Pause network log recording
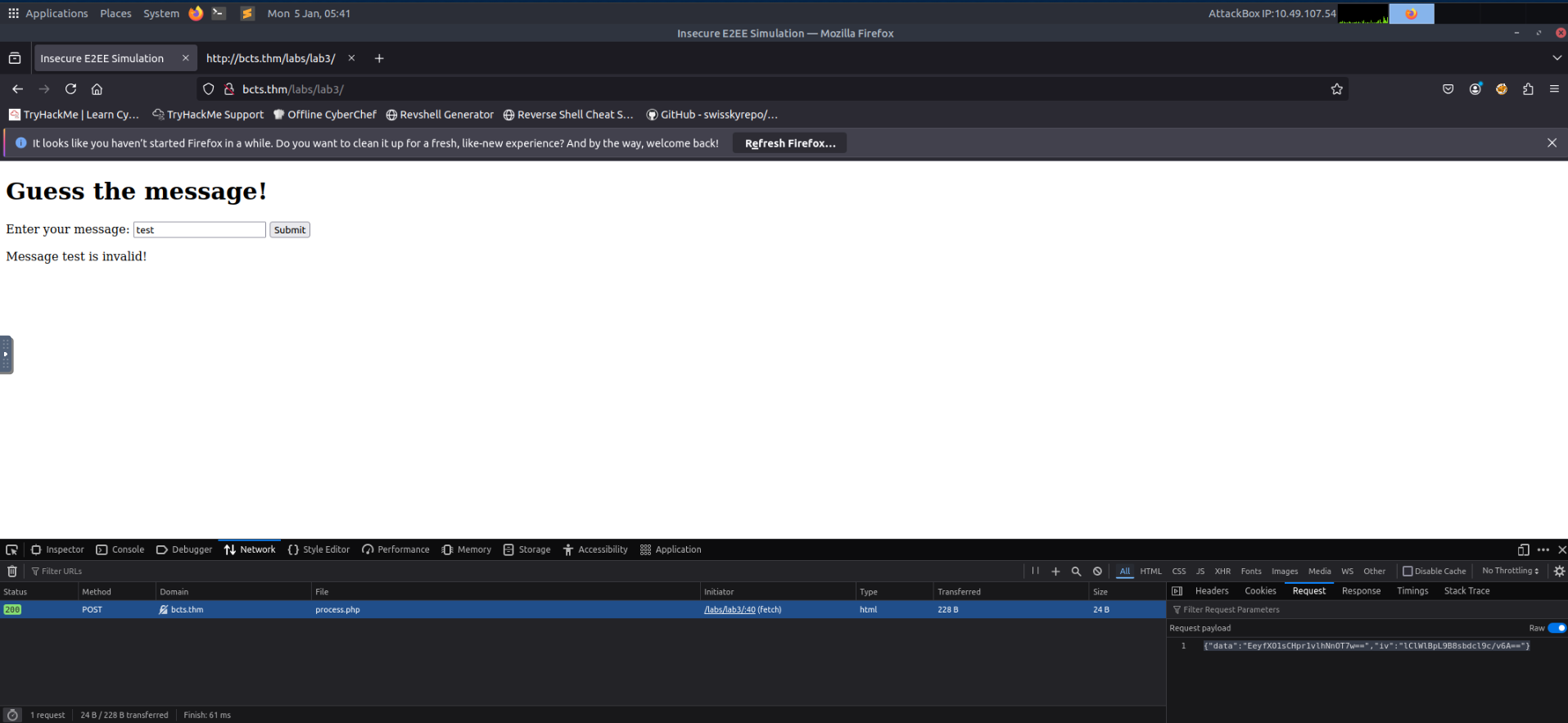Viewport: 1568px width, 723px height. click(x=1035, y=572)
